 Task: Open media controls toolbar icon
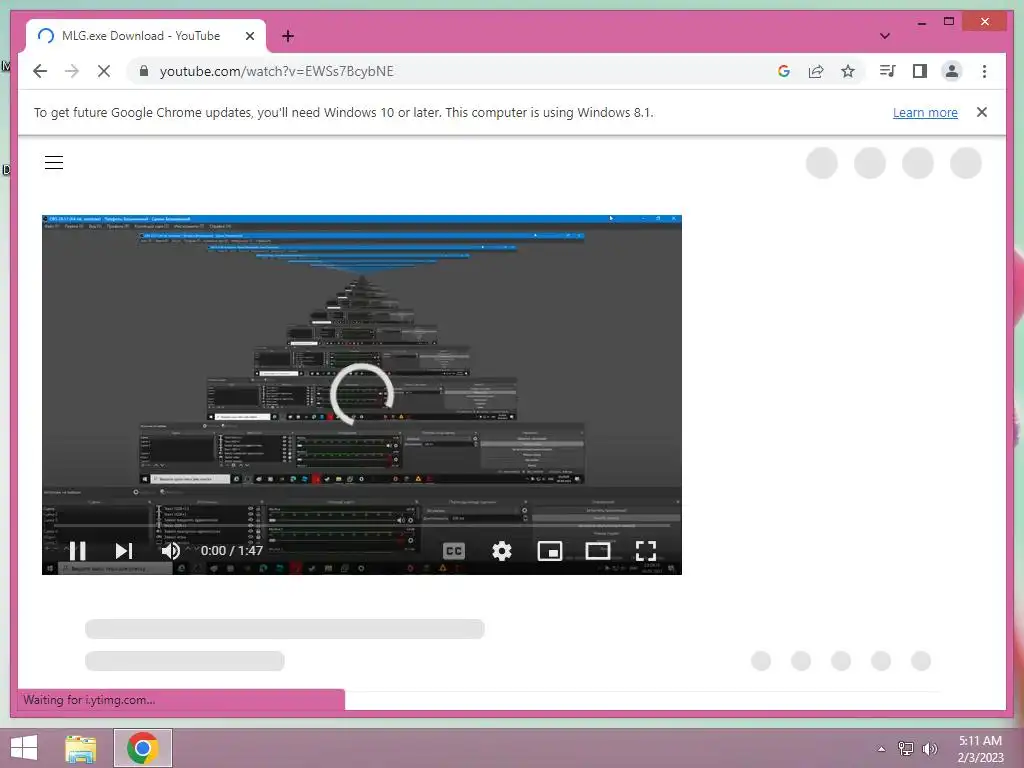tap(888, 71)
